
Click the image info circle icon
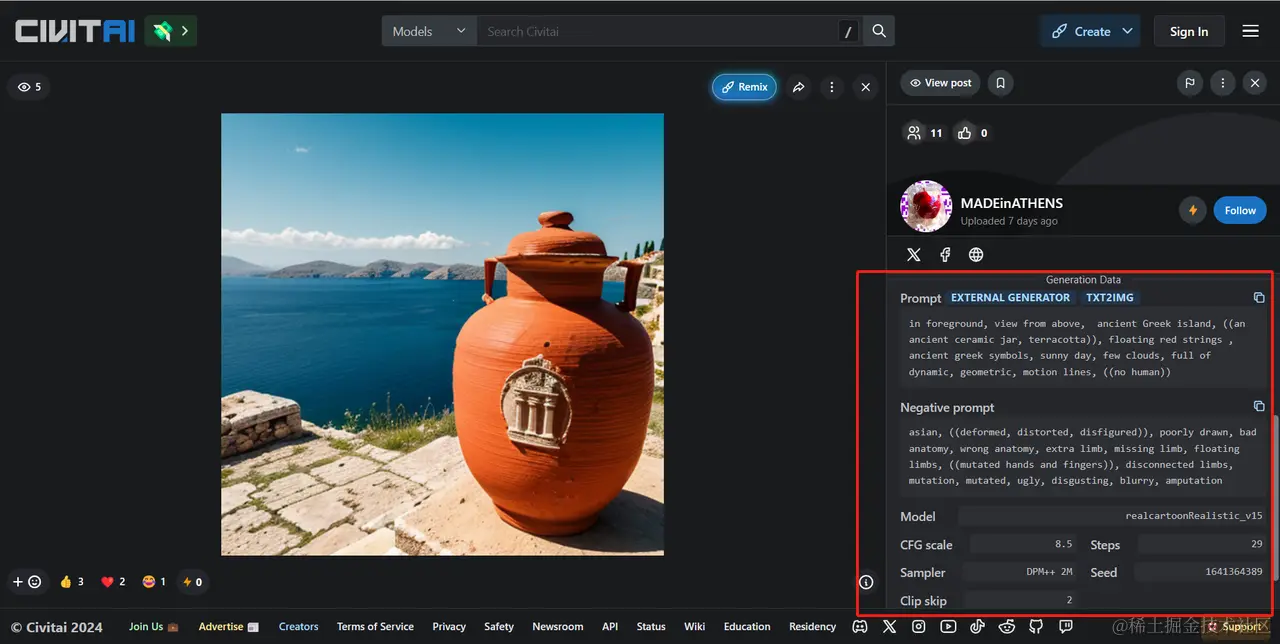pyautogui.click(x=866, y=582)
